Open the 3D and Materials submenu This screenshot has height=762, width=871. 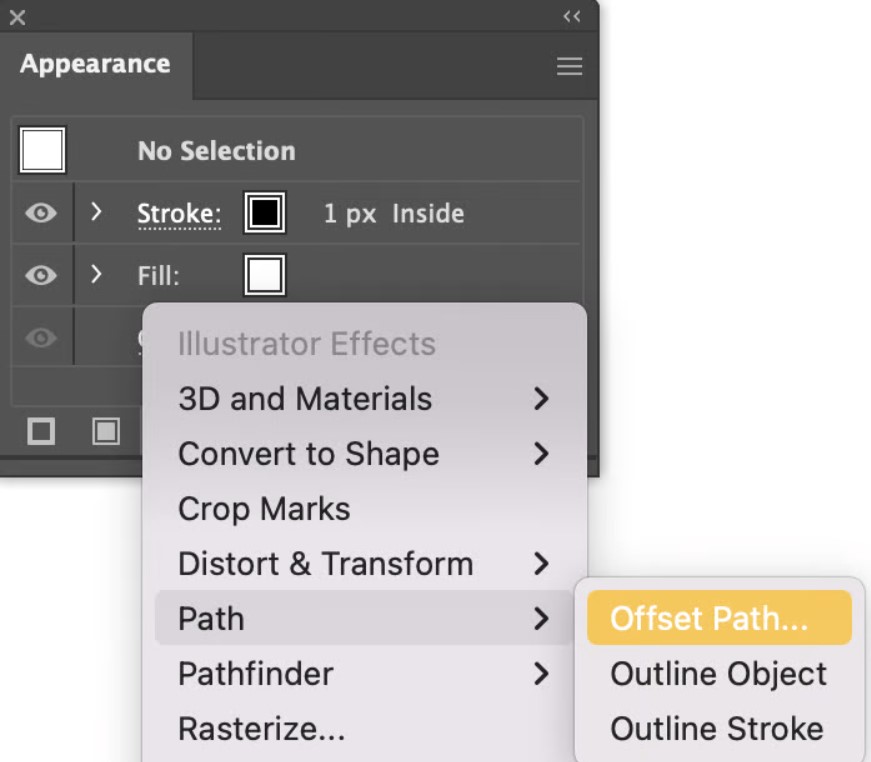364,398
